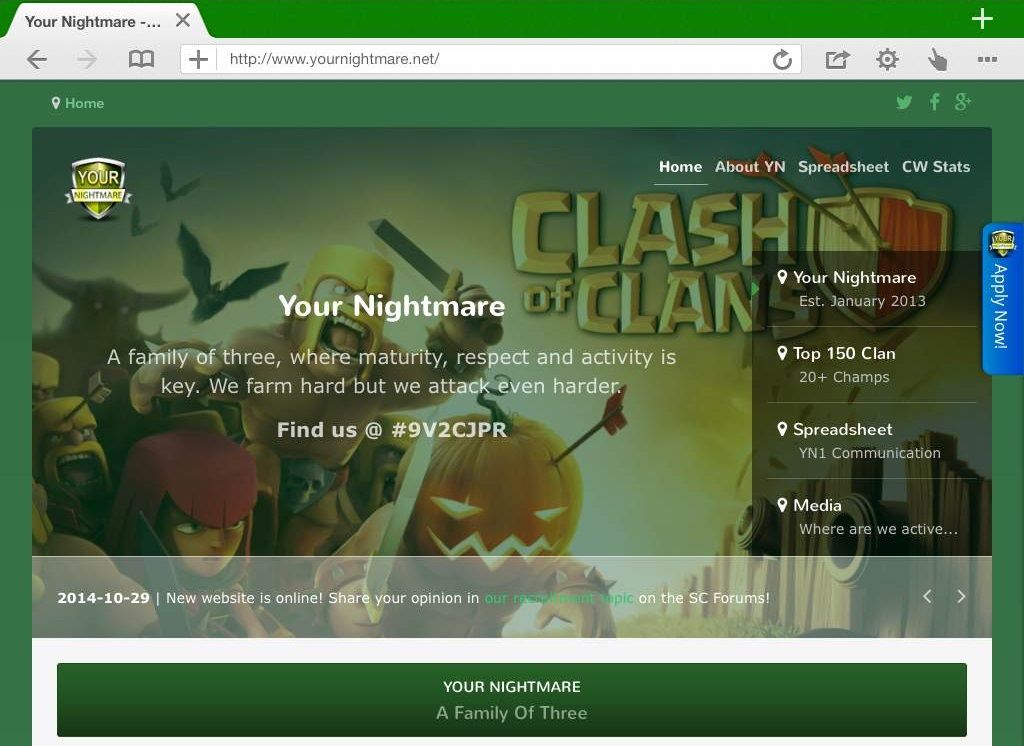Screen dimensions: 1024x746
Task: Open the About YN menu item
Action: 749,167
